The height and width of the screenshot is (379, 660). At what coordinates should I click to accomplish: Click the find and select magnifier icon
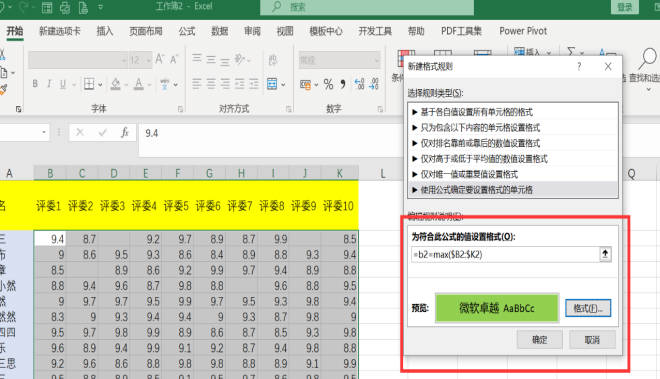(x=647, y=59)
